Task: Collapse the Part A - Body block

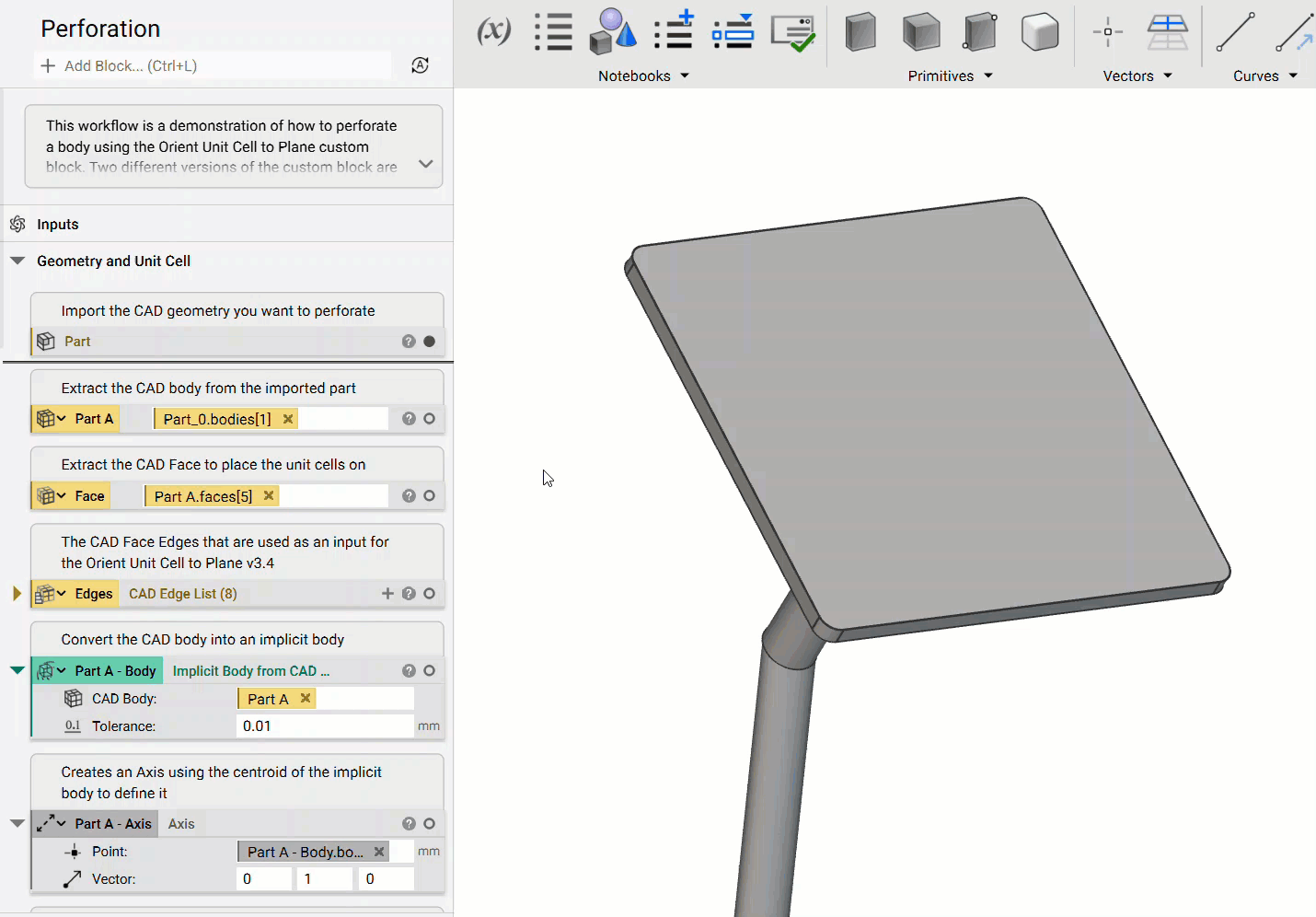Action: 17,670
